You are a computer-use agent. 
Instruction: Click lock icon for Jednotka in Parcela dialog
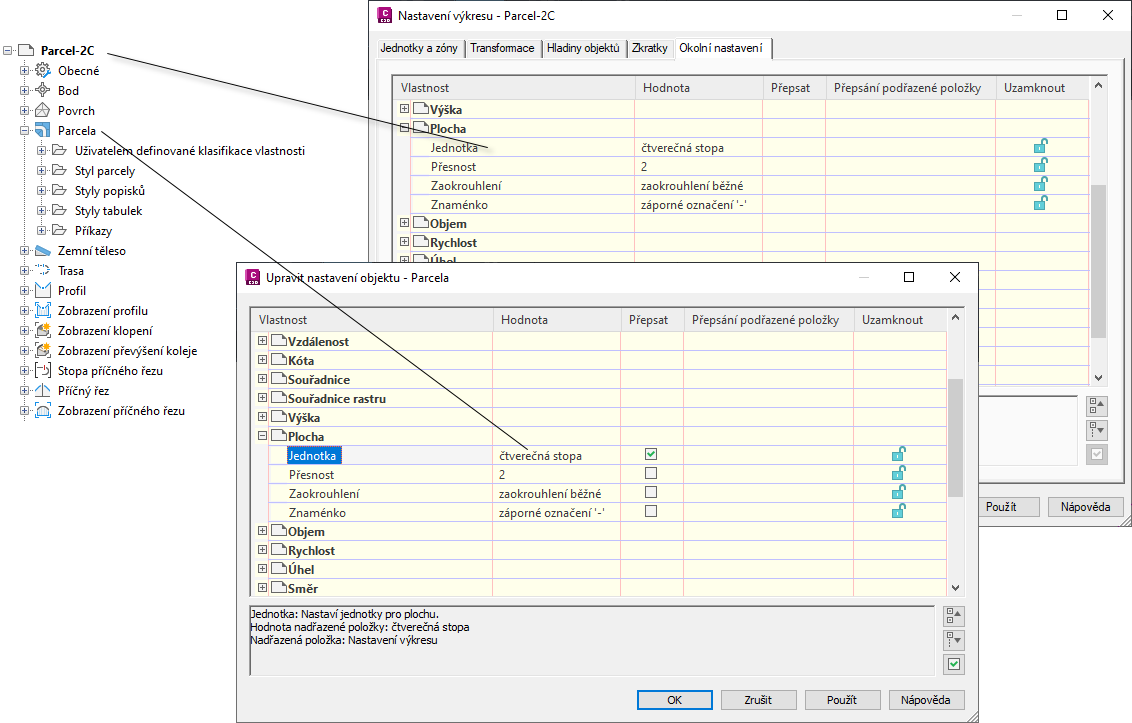pos(898,454)
